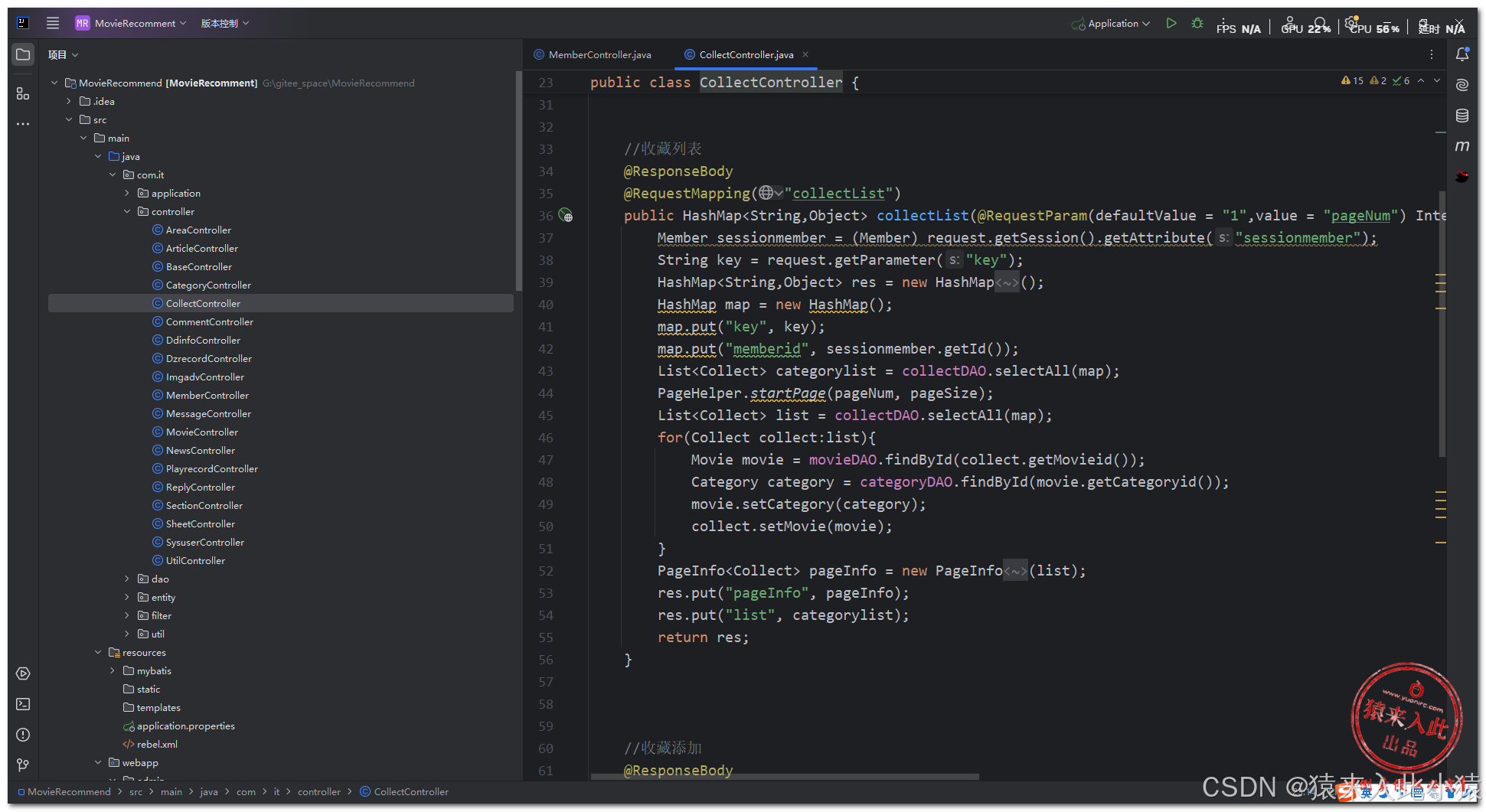
Task: Select AreaController in the project tree
Action: [198, 230]
